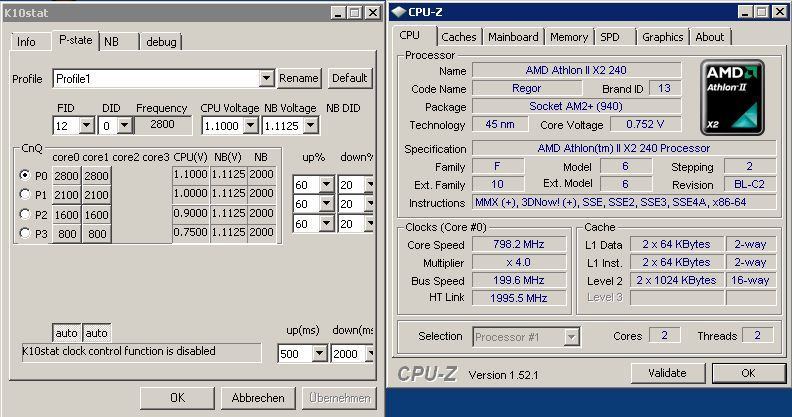Click the Core Voltage value 0.752 V

coord(645,124)
